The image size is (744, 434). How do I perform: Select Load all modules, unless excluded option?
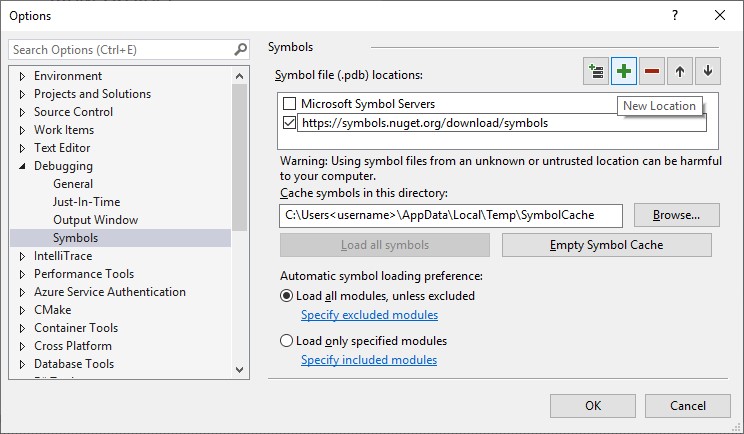point(286,295)
